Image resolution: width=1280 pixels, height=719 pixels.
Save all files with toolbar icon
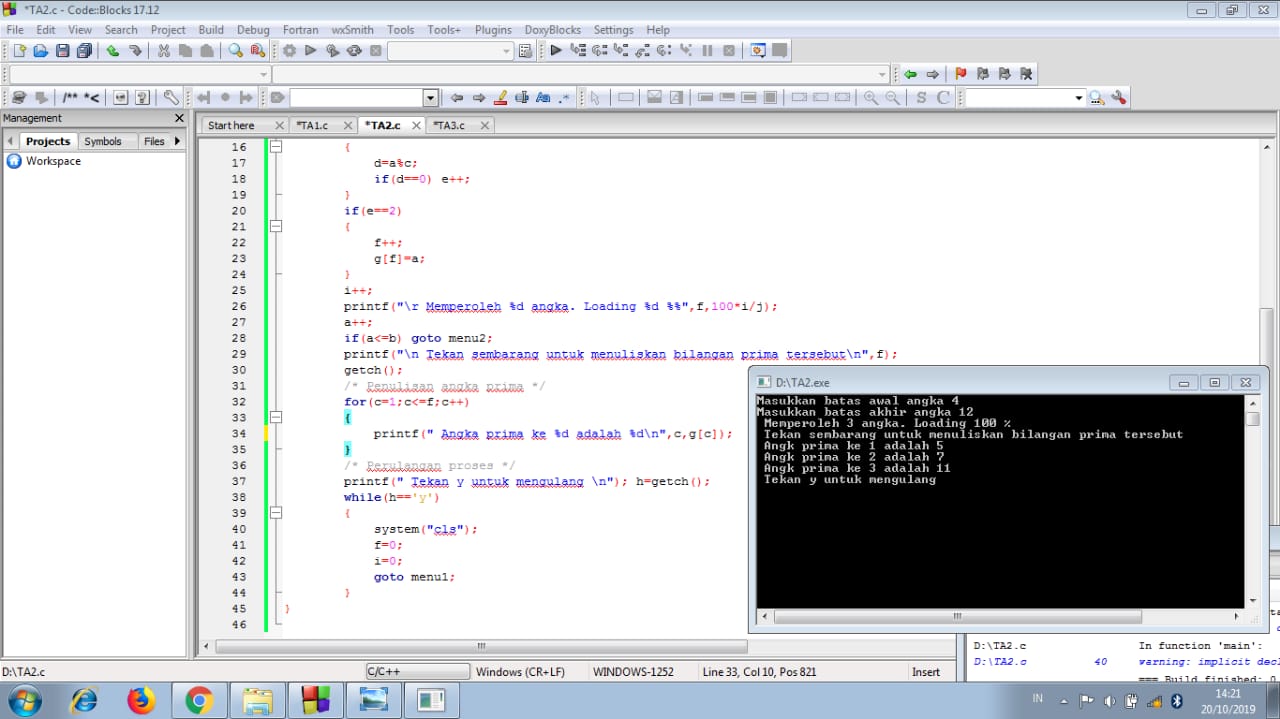84,51
